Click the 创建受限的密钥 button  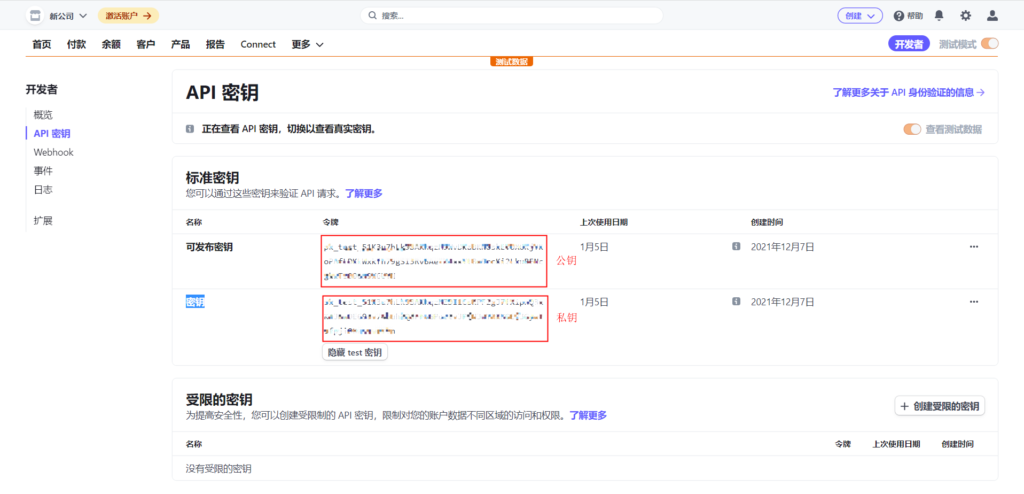[x=940, y=406]
